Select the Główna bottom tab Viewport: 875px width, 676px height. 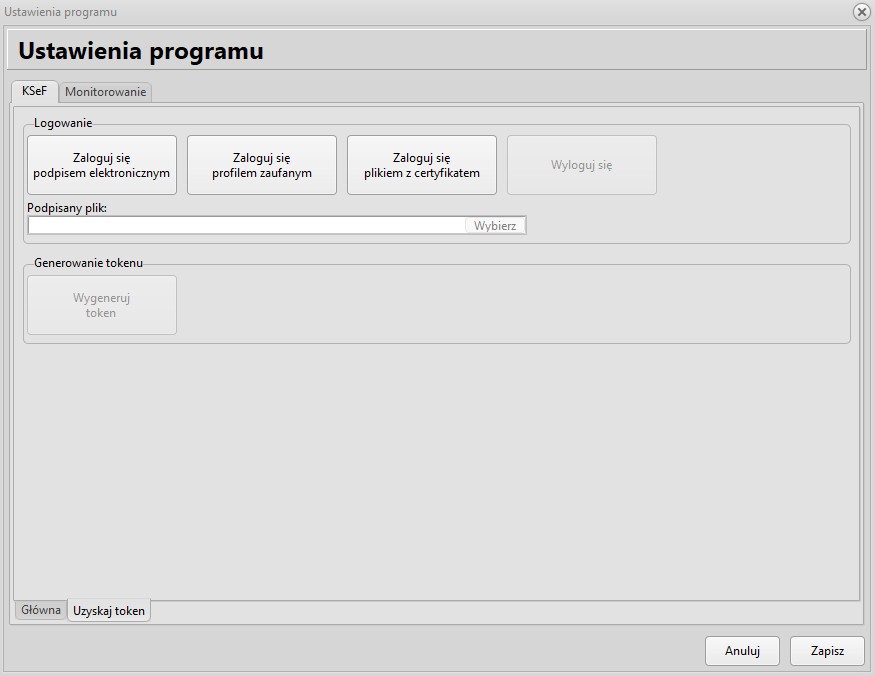[x=41, y=610]
